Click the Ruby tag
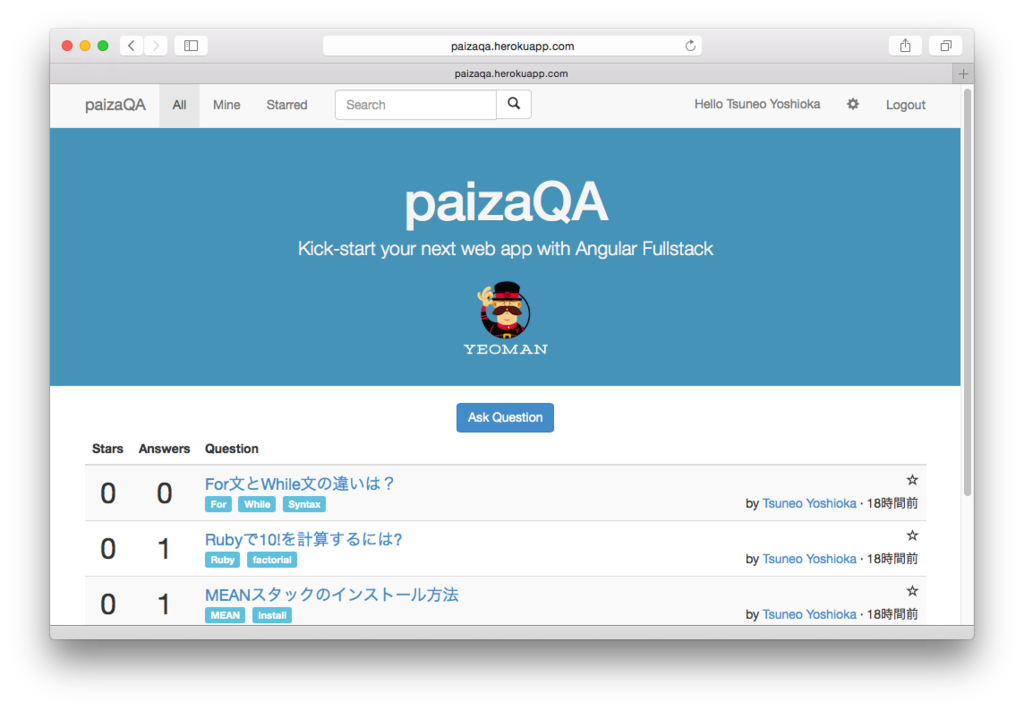The image size is (1024, 711). (x=223, y=560)
